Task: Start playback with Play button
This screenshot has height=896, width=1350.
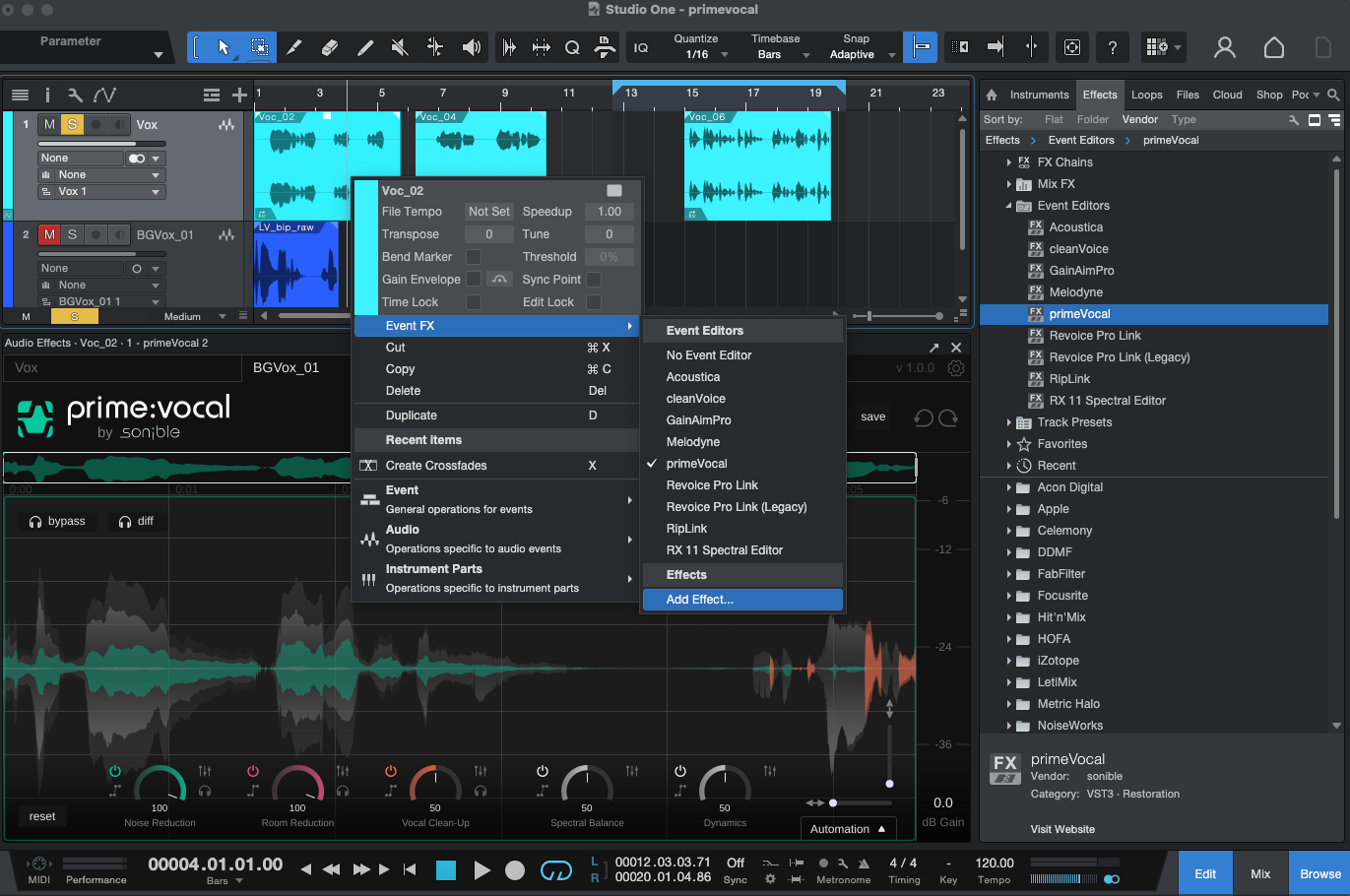Action: (x=482, y=869)
